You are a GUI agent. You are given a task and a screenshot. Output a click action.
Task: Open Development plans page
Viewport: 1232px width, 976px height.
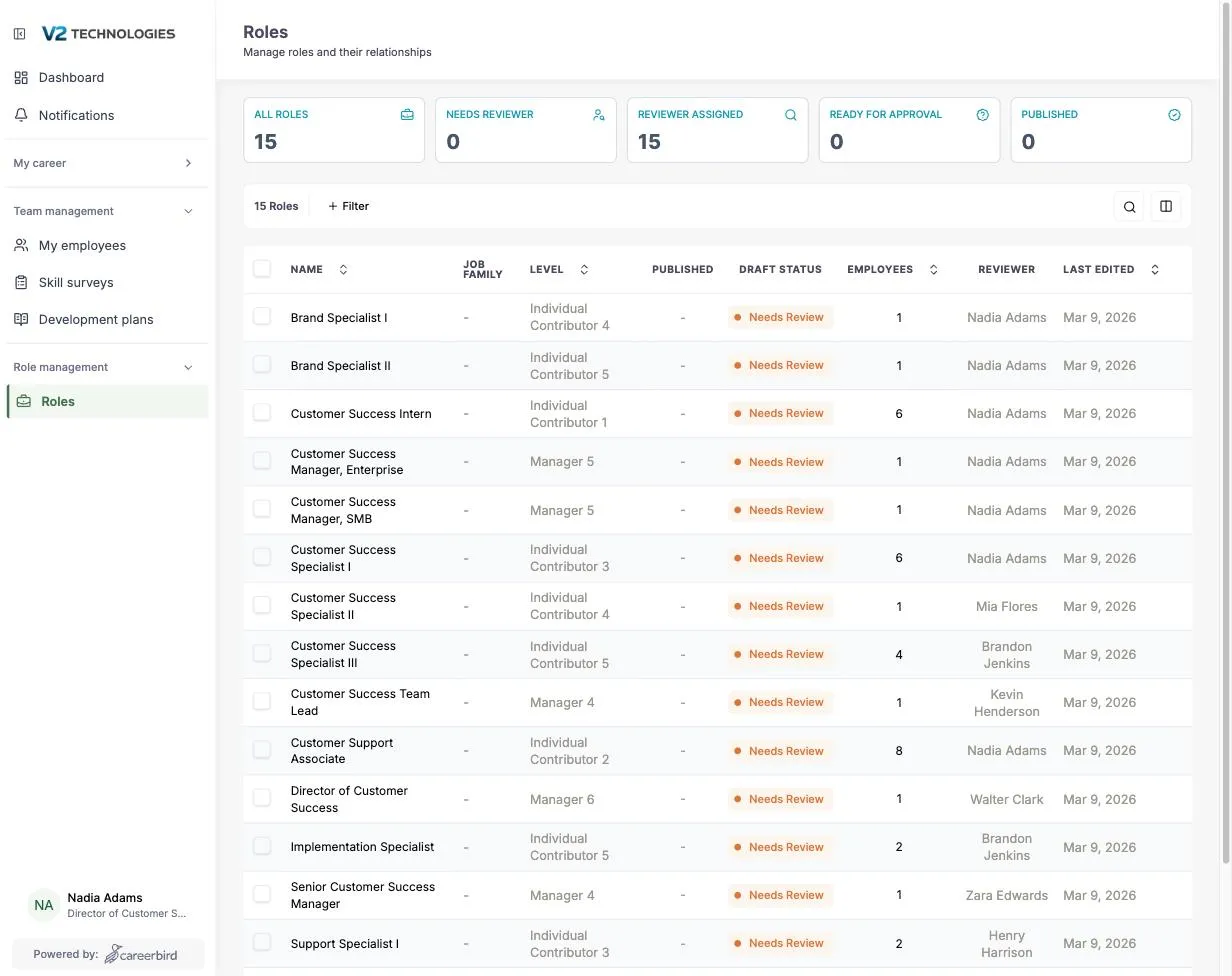[x=96, y=319]
